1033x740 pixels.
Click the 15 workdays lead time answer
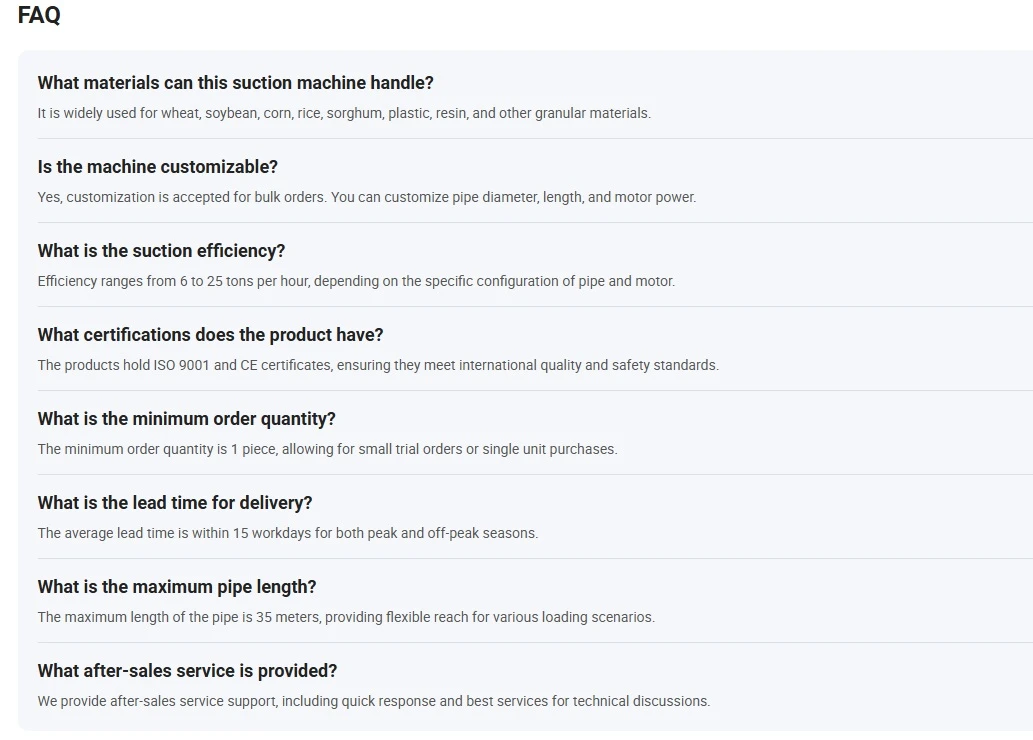288,533
